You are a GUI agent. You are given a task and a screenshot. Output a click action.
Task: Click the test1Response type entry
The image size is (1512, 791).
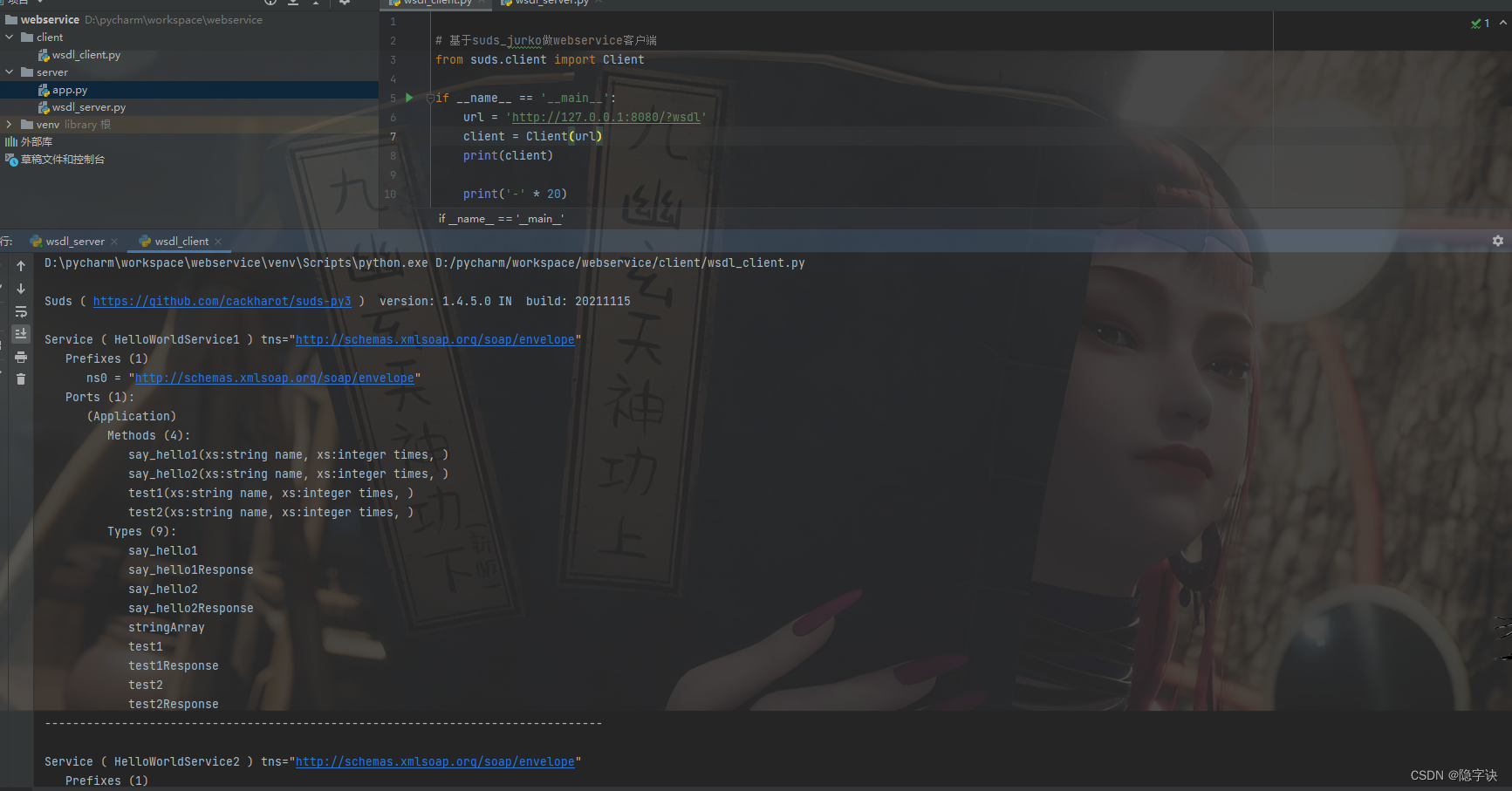pyautogui.click(x=174, y=665)
